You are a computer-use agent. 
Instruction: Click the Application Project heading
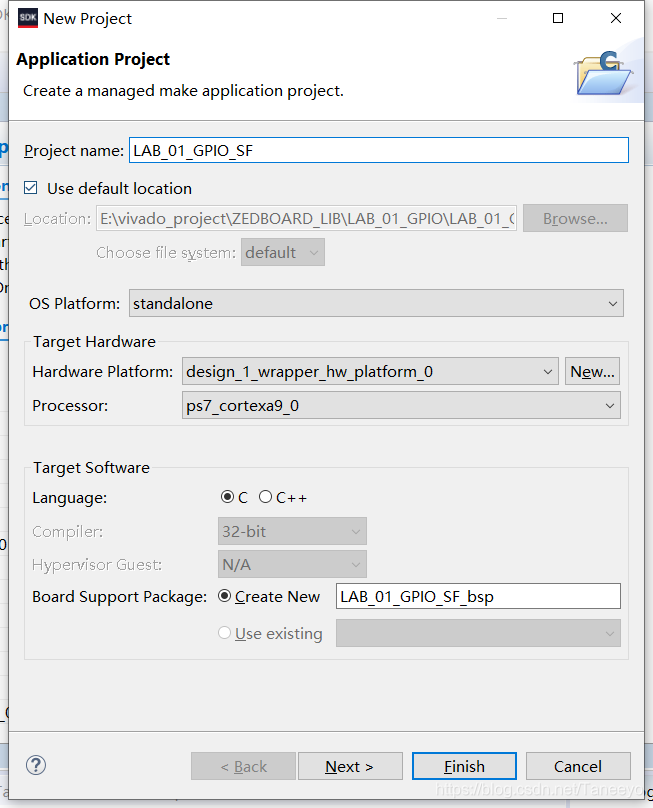pos(93,59)
